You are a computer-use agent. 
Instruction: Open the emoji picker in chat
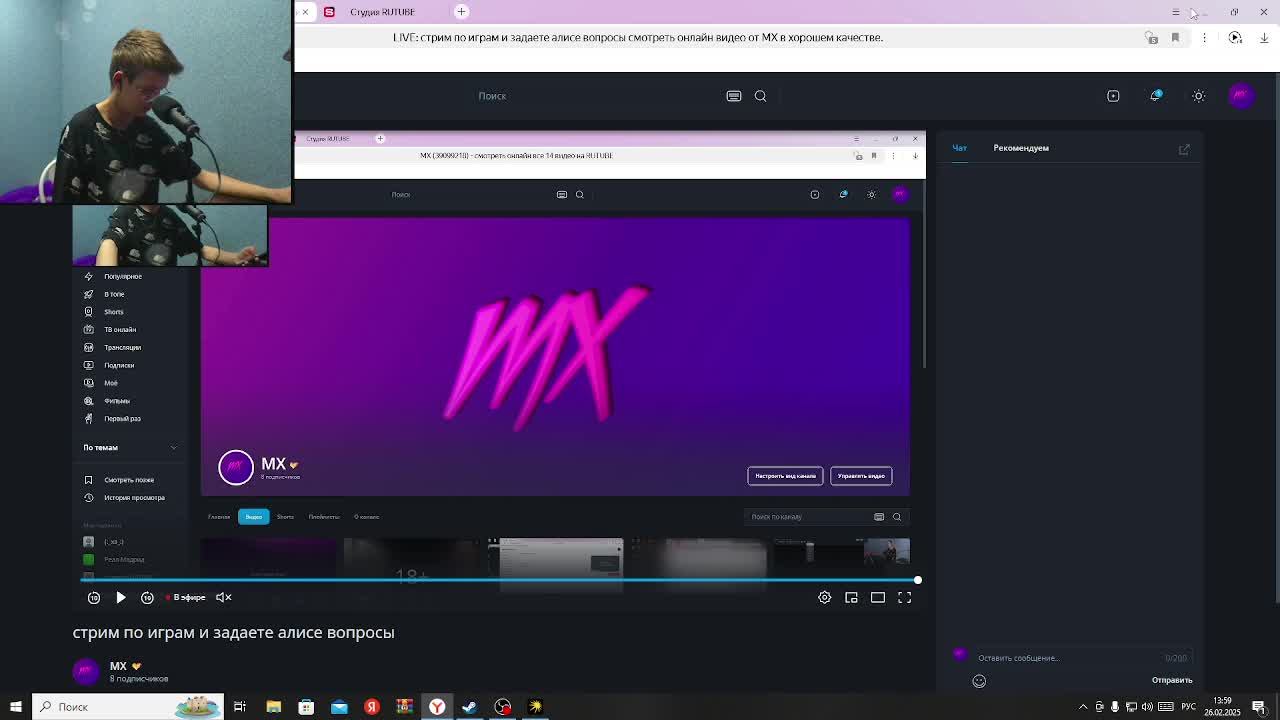(x=979, y=681)
